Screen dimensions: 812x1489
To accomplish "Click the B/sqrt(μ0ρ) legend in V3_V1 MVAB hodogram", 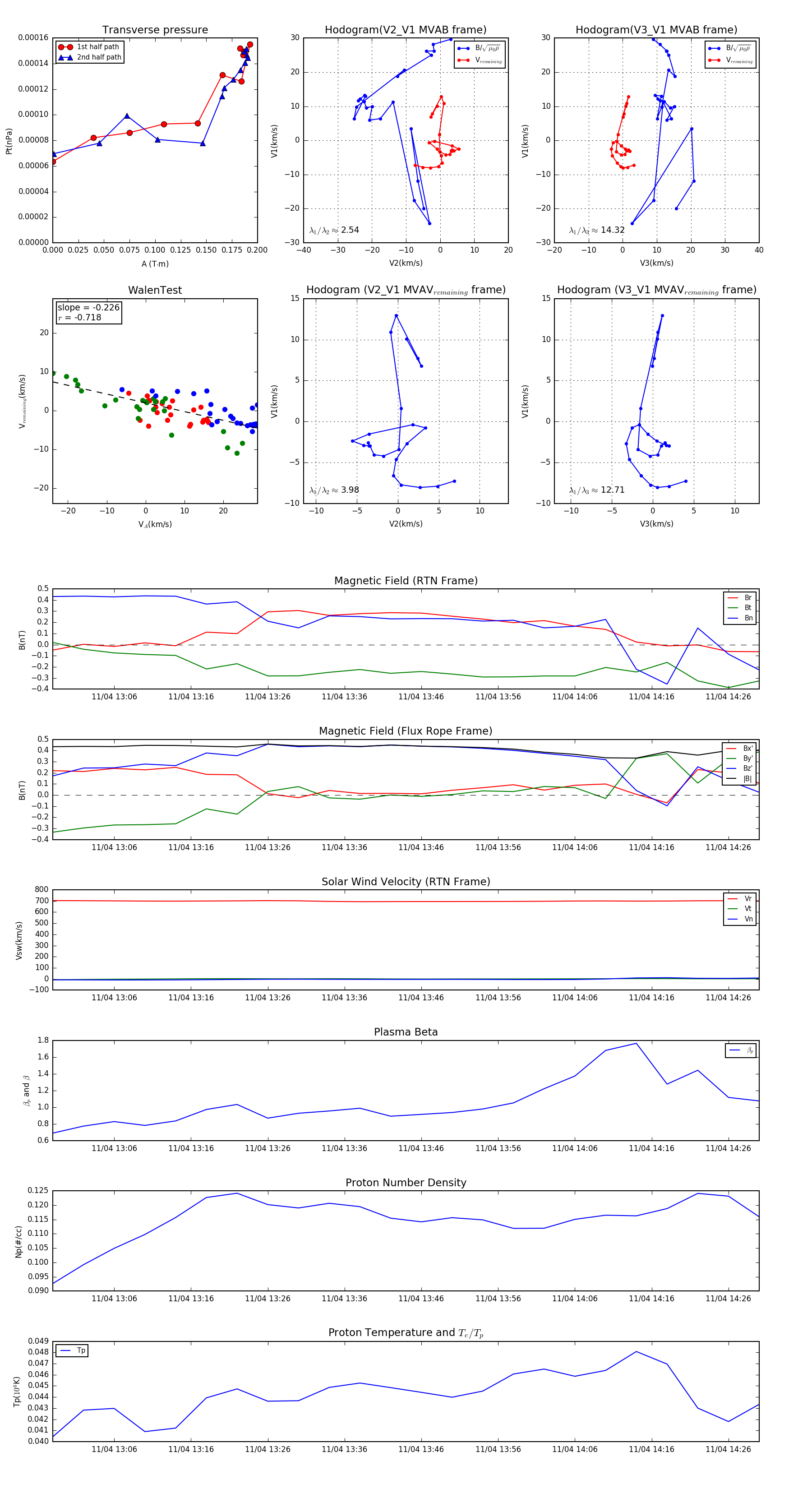I will tap(730, 48).
